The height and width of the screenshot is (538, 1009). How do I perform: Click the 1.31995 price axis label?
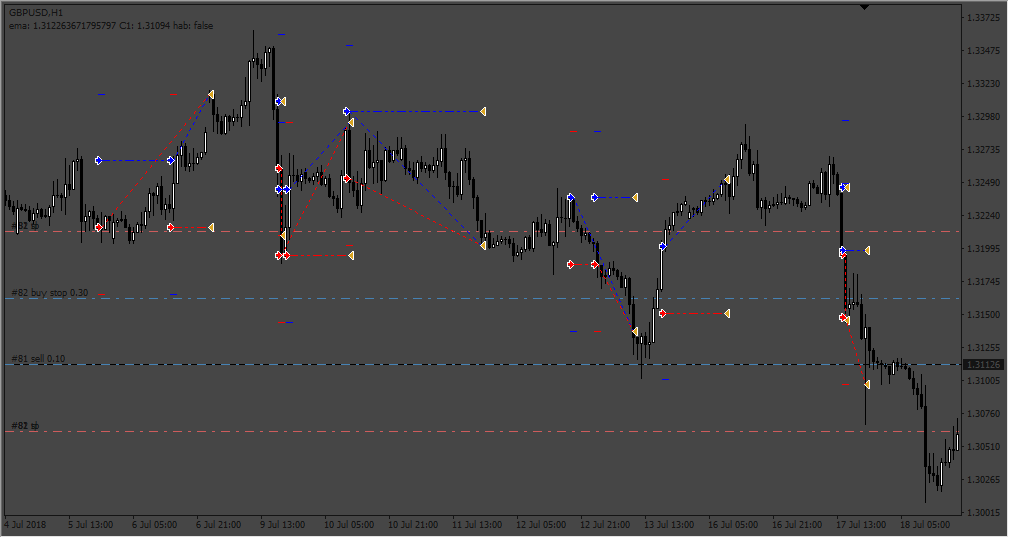pyautogui.click(x=984, y=248)
